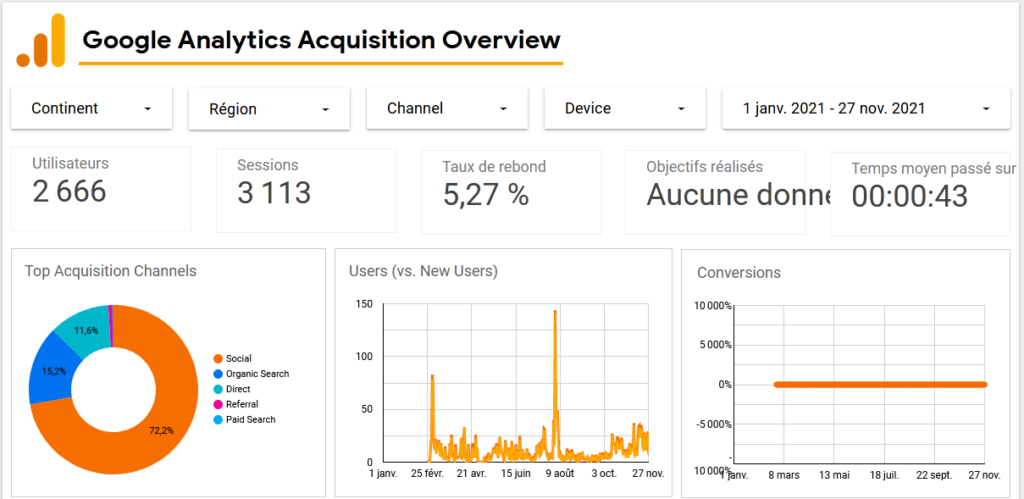The width and height of the screenshot is (1024, 499).
Task: Select the Utilisateurs scorecard
Action: click(101, 189)
